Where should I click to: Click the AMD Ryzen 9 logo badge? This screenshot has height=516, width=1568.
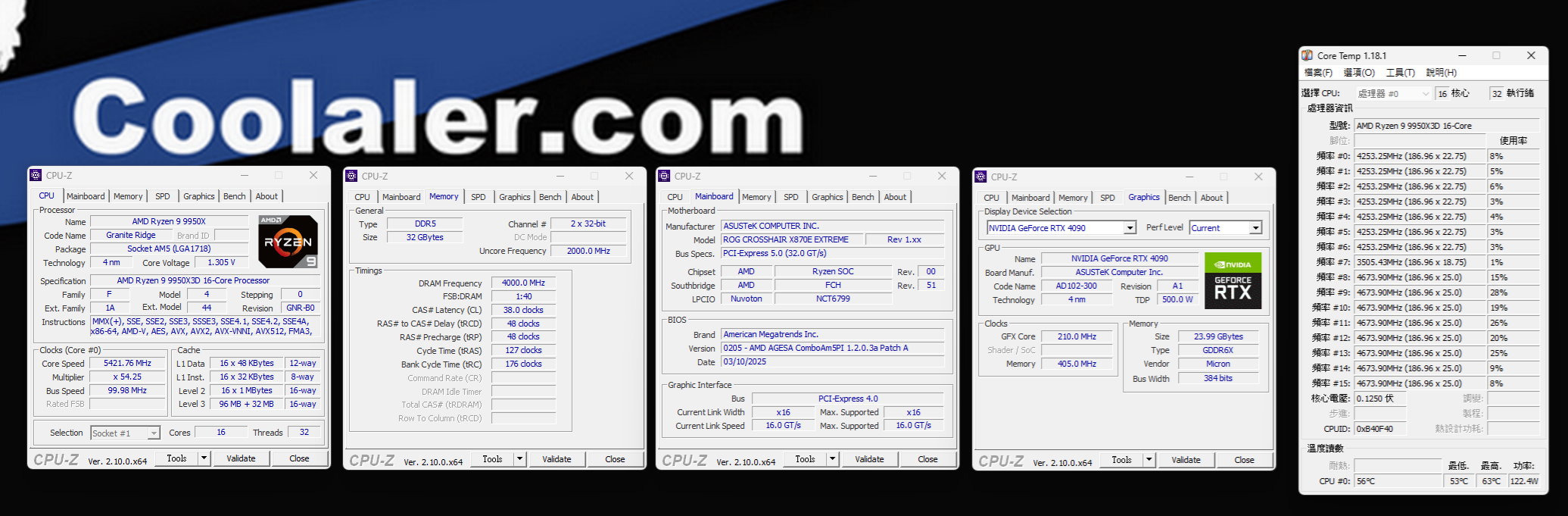(x=288, y=242)
